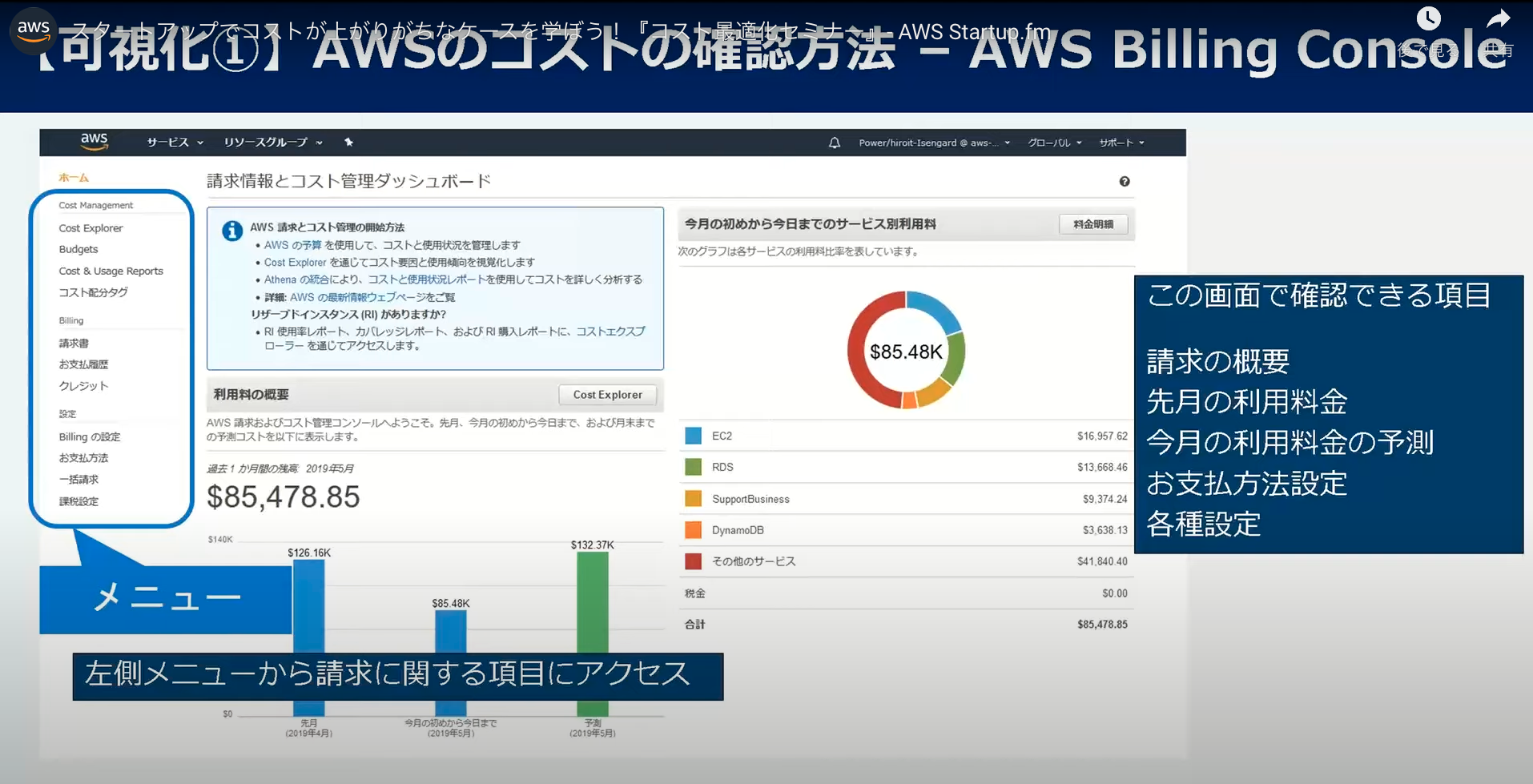Open お支払方法 in the sidebar
Viewport: 1533px width, 784px height.
83,458
